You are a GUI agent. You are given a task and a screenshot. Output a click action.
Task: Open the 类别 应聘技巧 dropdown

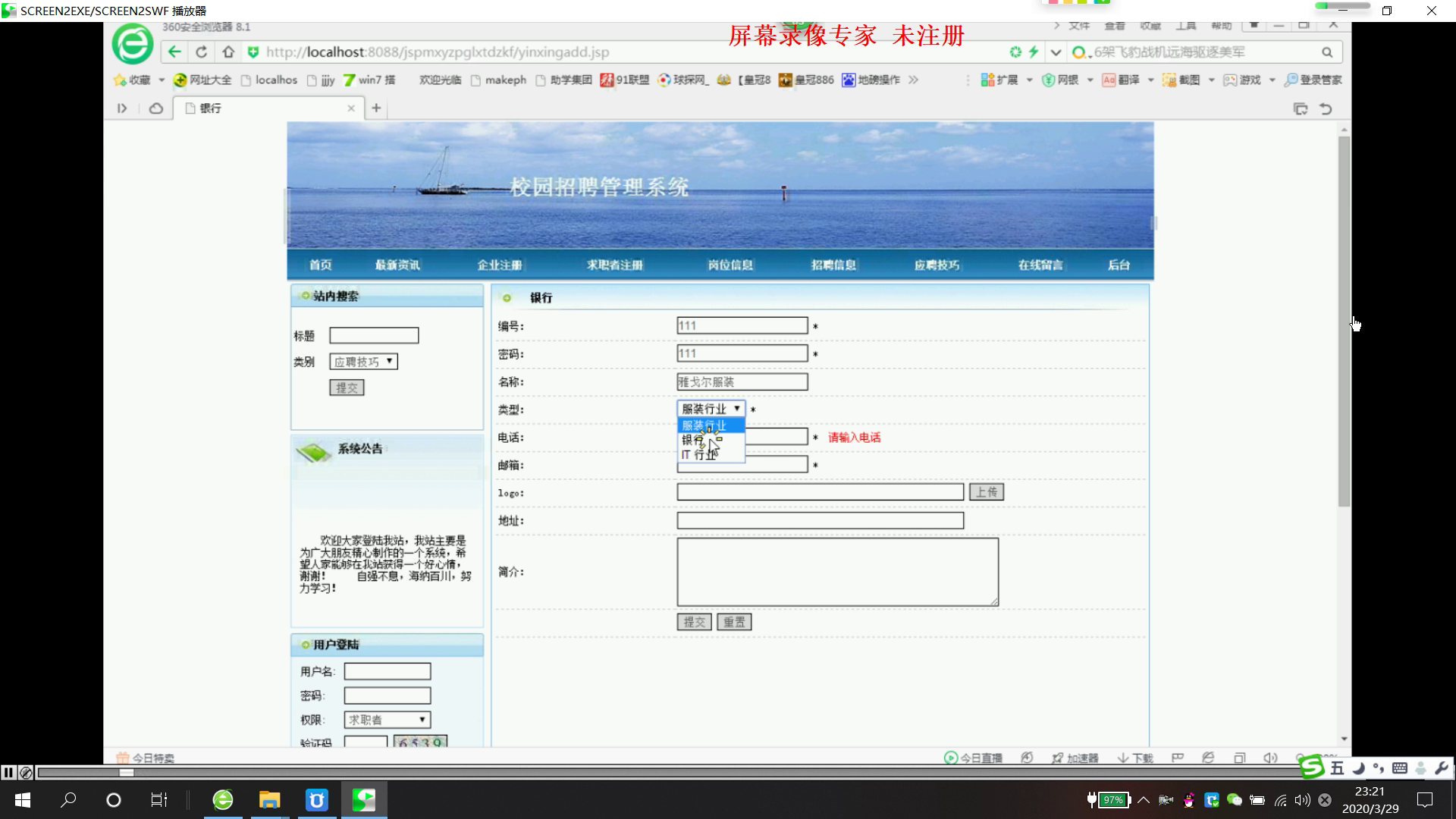pyautogui.click(x=363, y=362)
